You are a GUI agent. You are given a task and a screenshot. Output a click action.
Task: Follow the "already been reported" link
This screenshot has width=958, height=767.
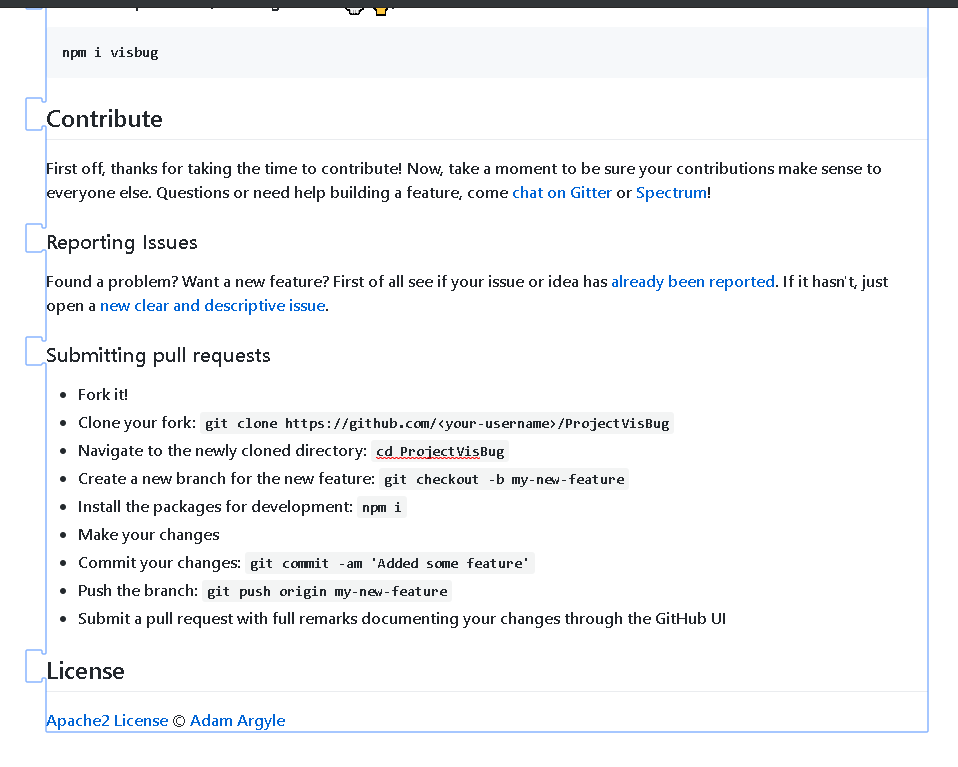[693, 281]
